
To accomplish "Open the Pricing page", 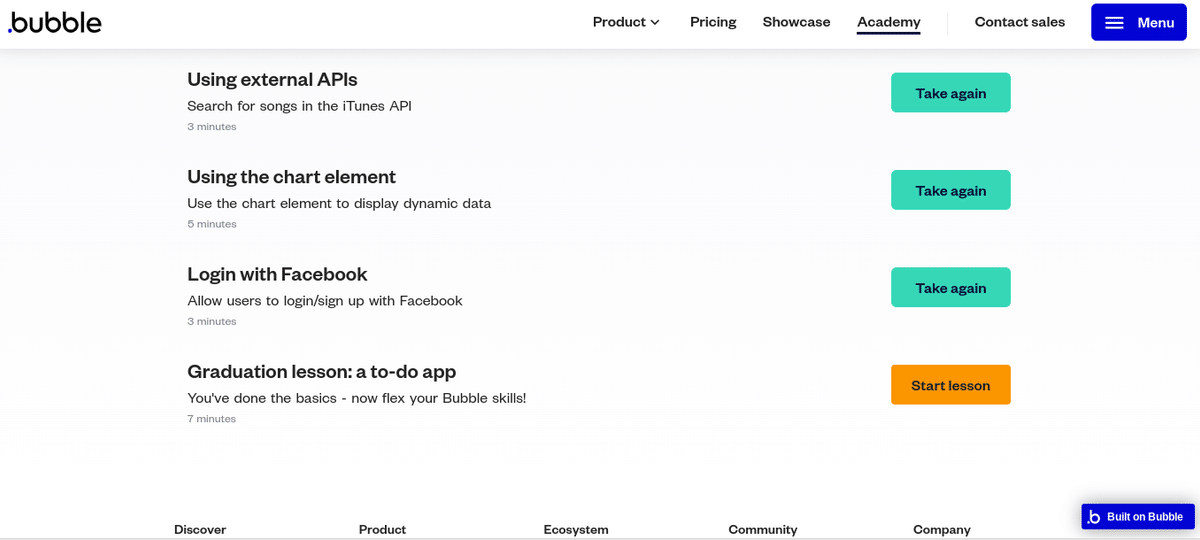I will (713, 22).
